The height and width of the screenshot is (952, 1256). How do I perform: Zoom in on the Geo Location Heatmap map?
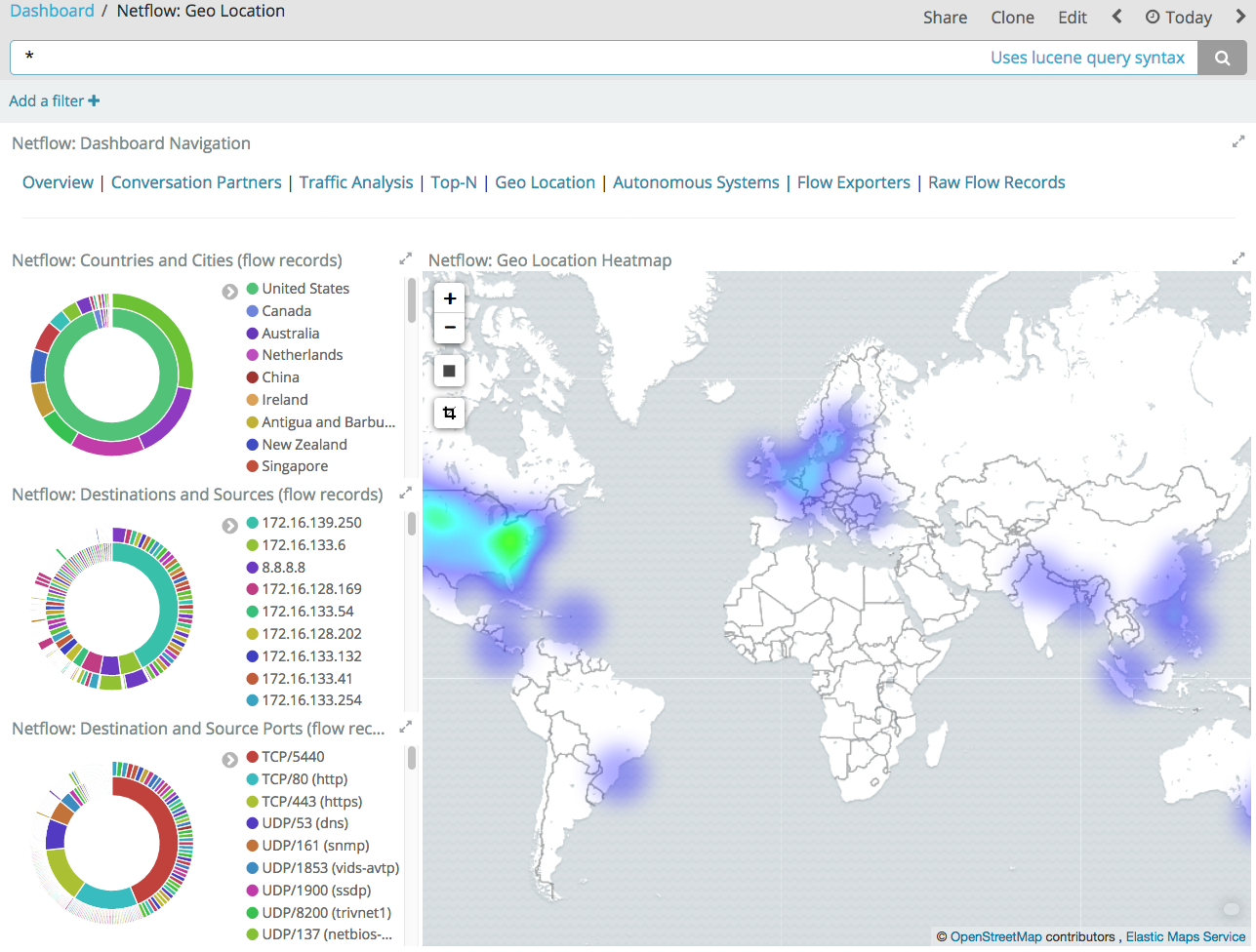(449, 298)
